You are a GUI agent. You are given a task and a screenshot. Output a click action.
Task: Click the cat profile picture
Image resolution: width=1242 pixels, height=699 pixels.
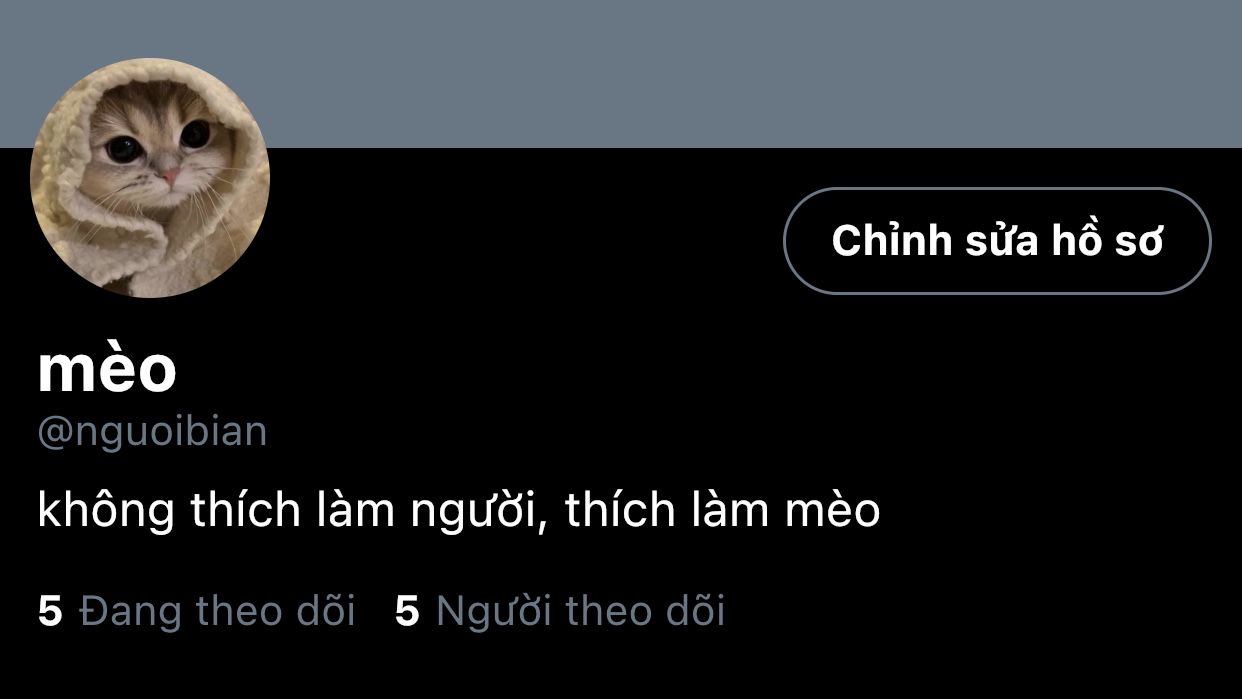click(150, 178)
